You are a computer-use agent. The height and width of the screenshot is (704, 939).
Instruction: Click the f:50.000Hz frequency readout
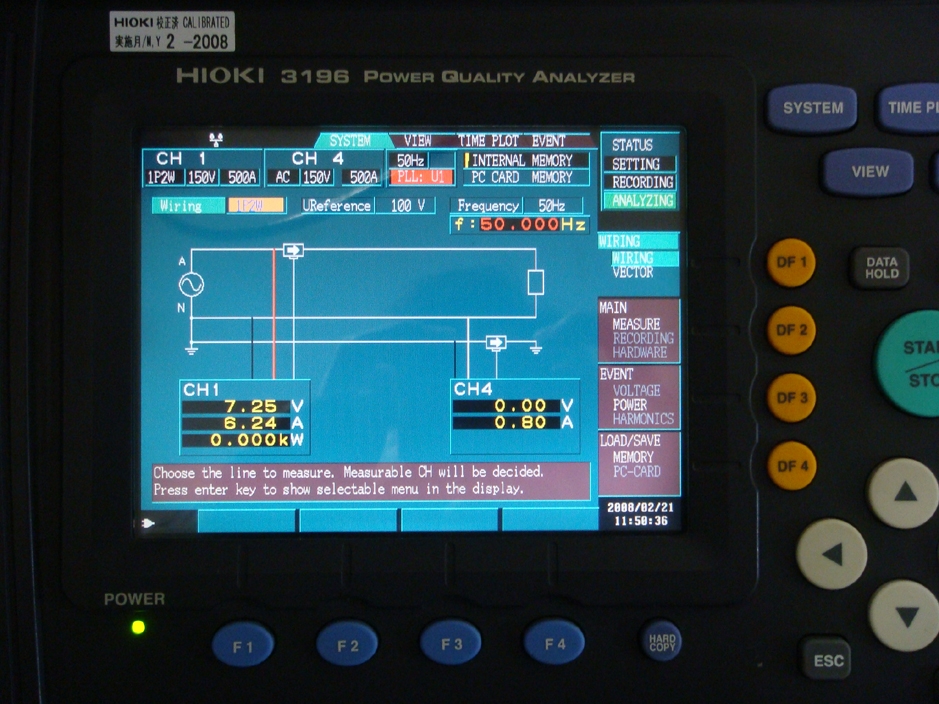coord(519,224)
